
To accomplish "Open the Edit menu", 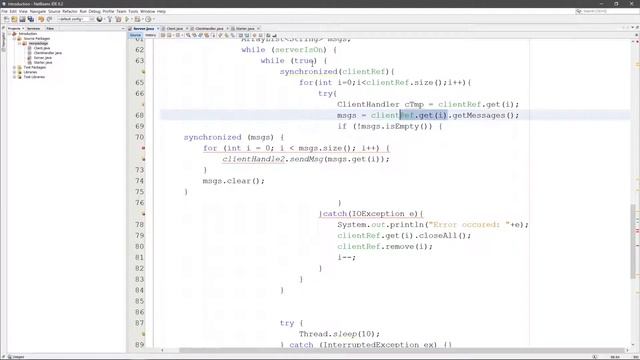I will 13,11.
